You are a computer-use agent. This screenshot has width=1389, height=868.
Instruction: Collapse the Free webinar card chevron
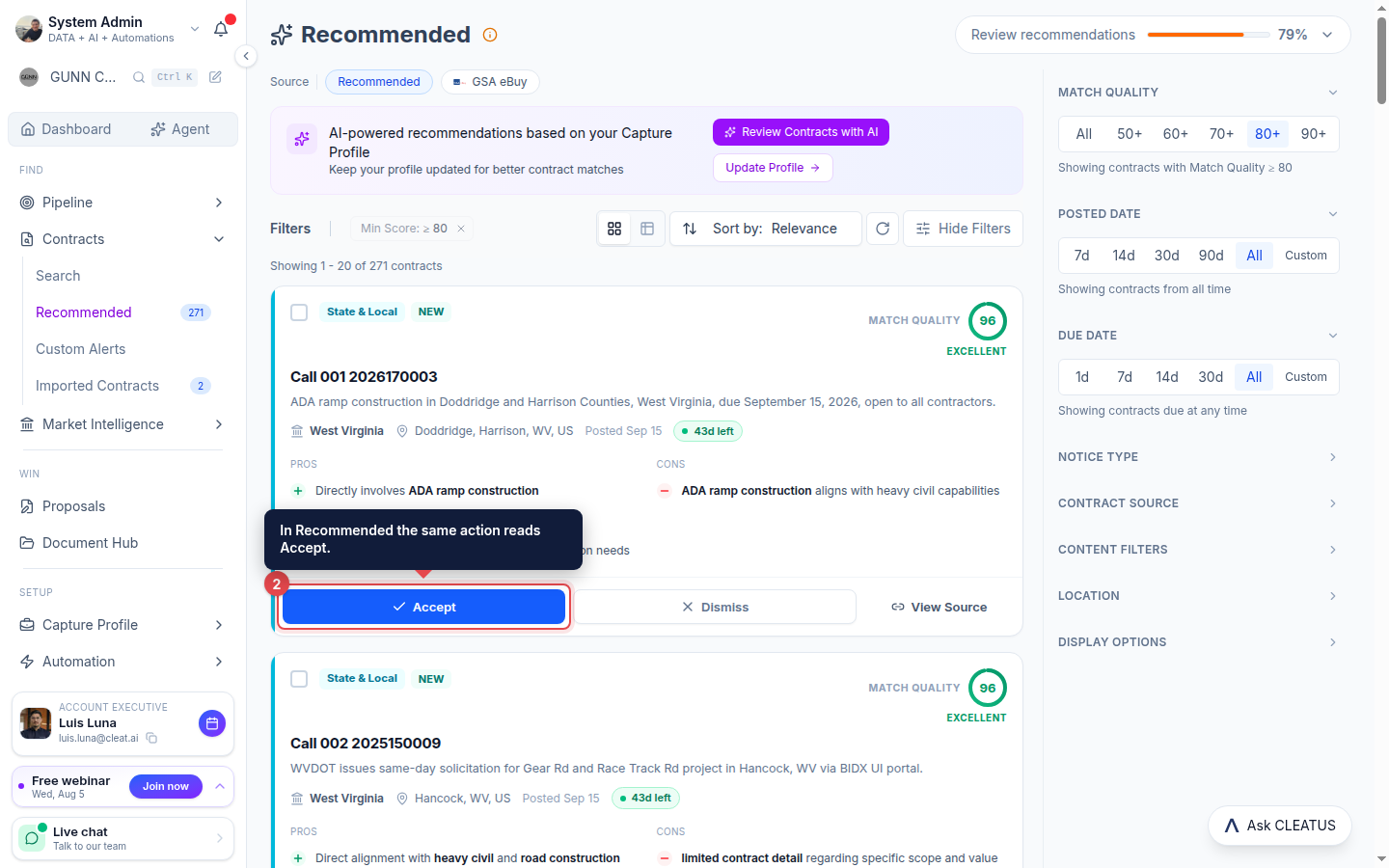pos(220,786)
